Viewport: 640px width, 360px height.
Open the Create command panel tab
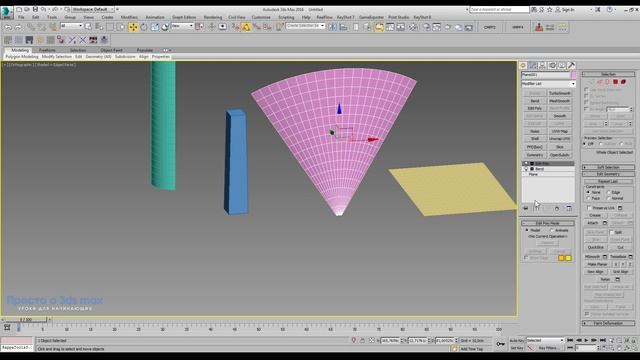523,65
